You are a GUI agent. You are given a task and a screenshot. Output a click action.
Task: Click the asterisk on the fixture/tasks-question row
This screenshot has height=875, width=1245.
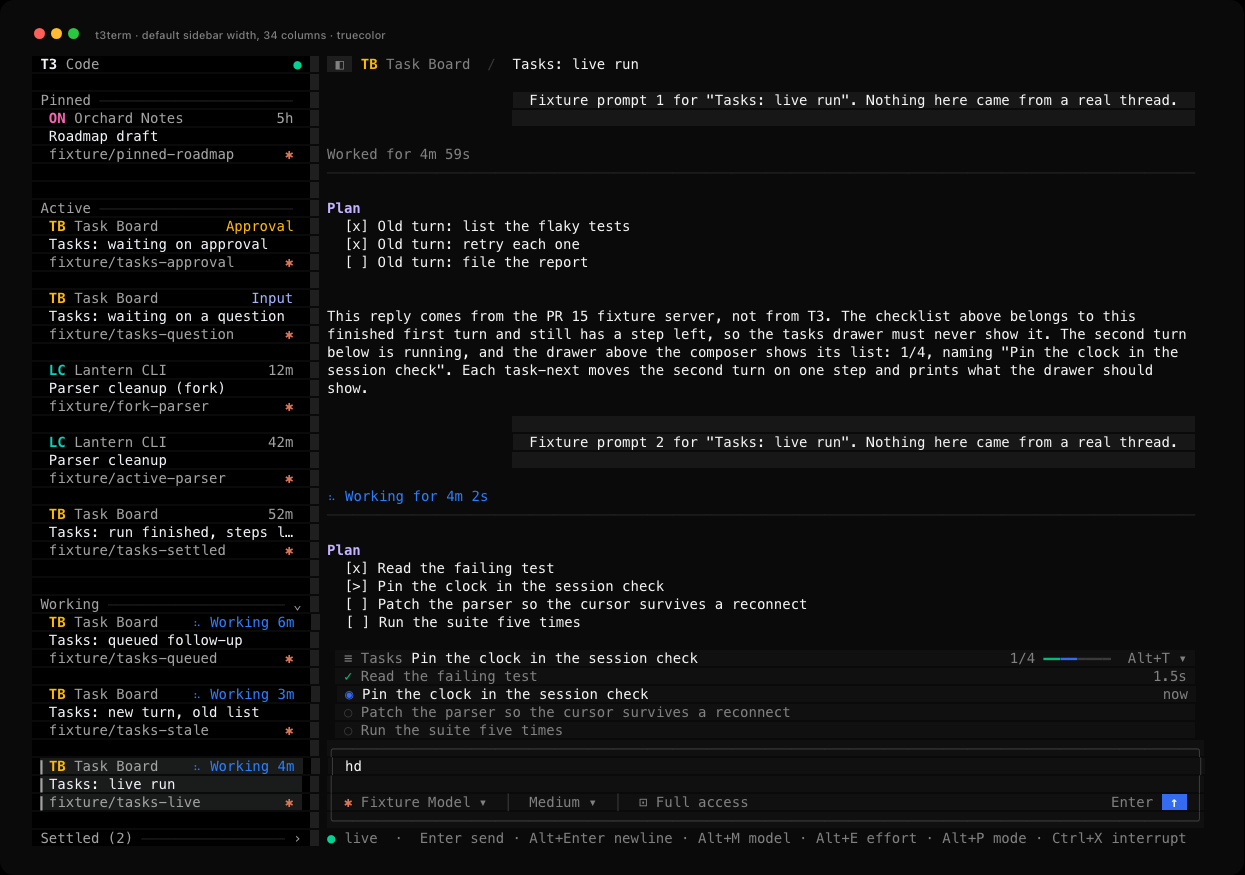pos(289,335)
